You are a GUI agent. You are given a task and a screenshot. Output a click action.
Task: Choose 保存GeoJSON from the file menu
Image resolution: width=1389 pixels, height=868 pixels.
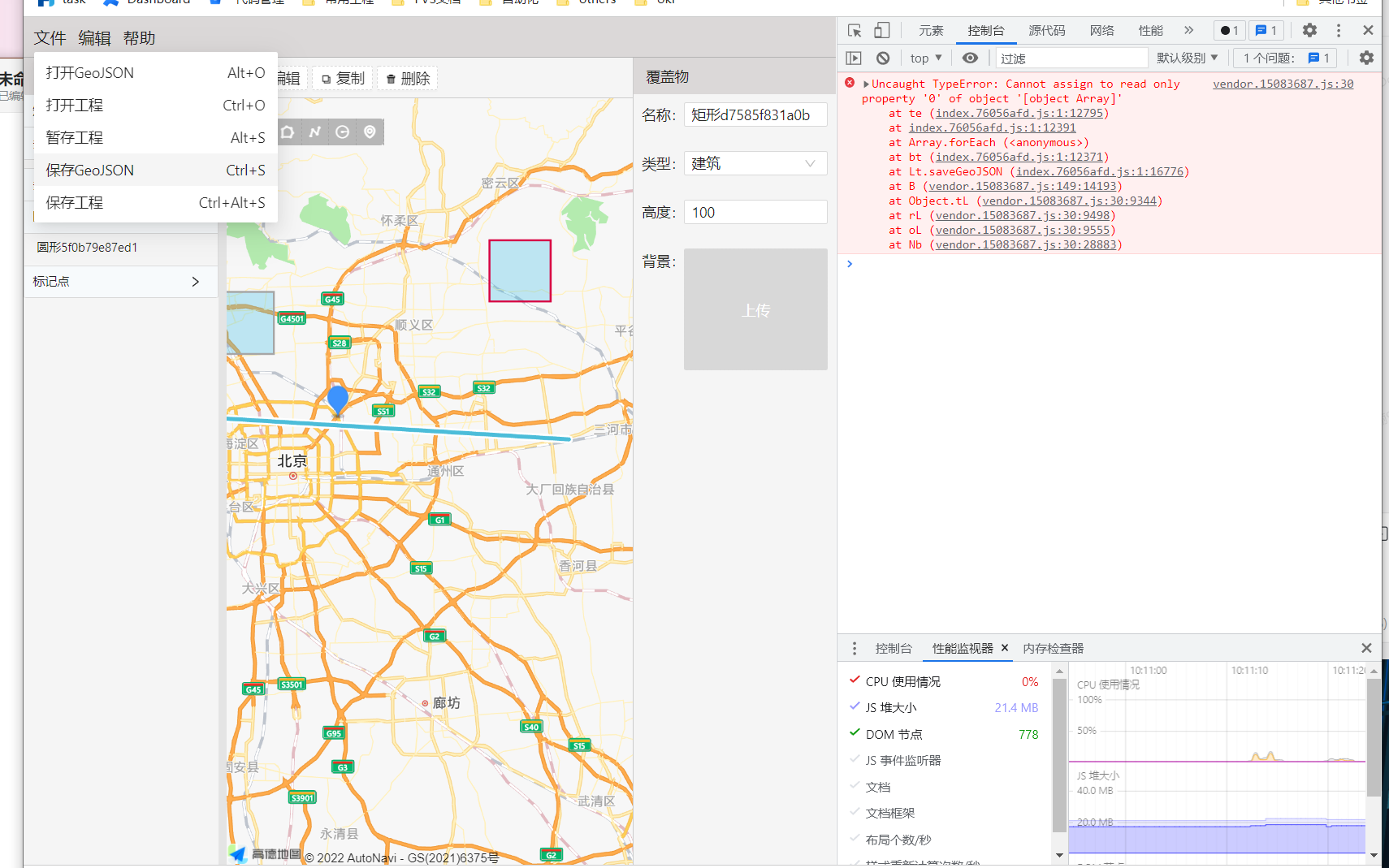[156, 170]
